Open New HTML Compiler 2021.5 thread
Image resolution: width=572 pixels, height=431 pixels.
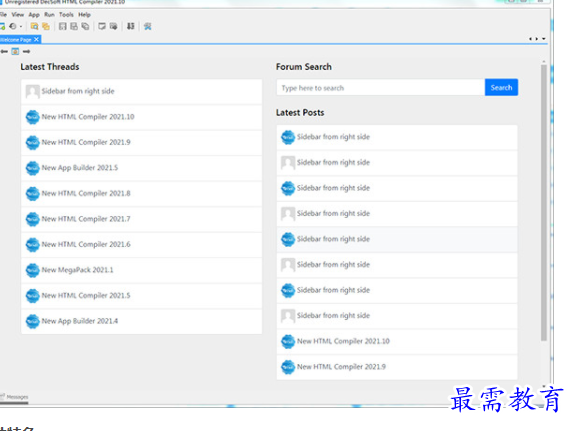(142, 296)
